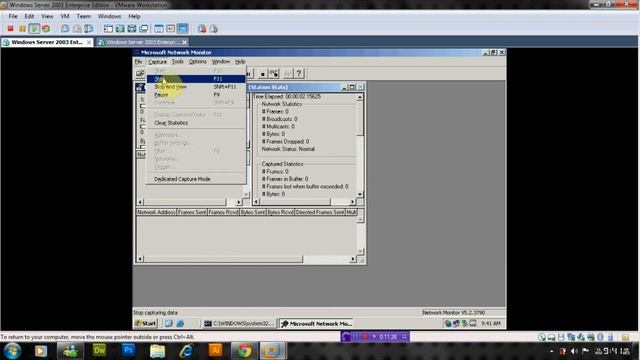Screen dimensions: 640x360
Task: Click Microsoft Network Mo... taskbar button
Action: [x=317, y=323]
